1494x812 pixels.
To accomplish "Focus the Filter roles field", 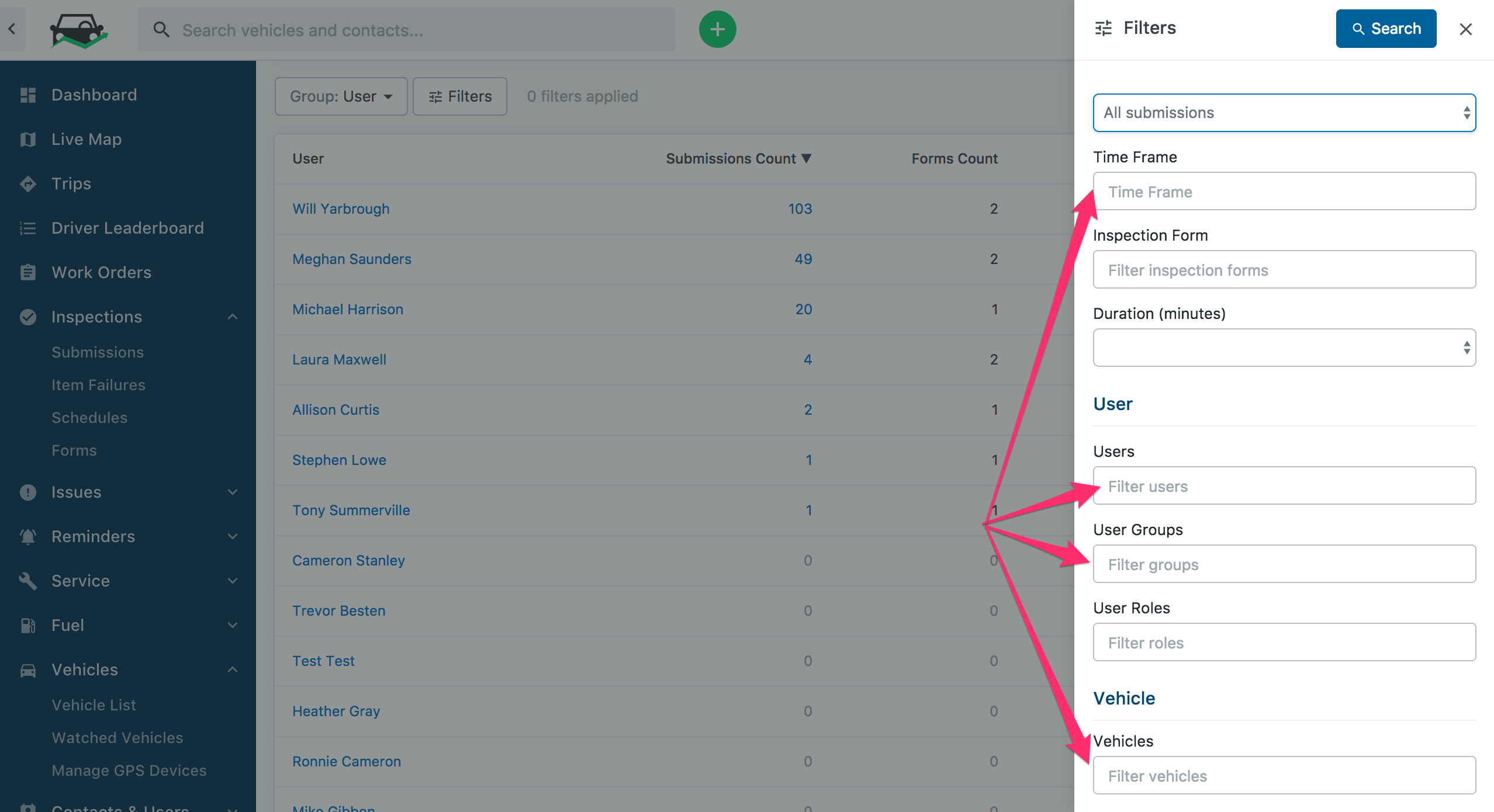I will tap(1284, 642).
